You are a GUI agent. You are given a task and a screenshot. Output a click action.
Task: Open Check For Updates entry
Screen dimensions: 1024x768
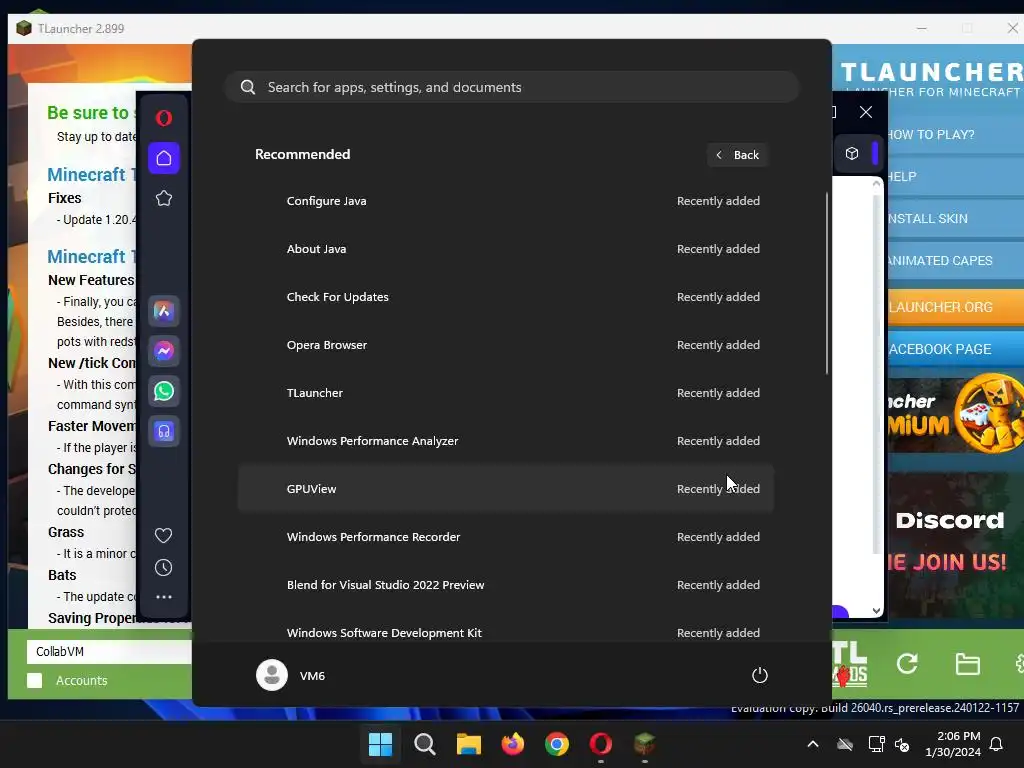505,297
